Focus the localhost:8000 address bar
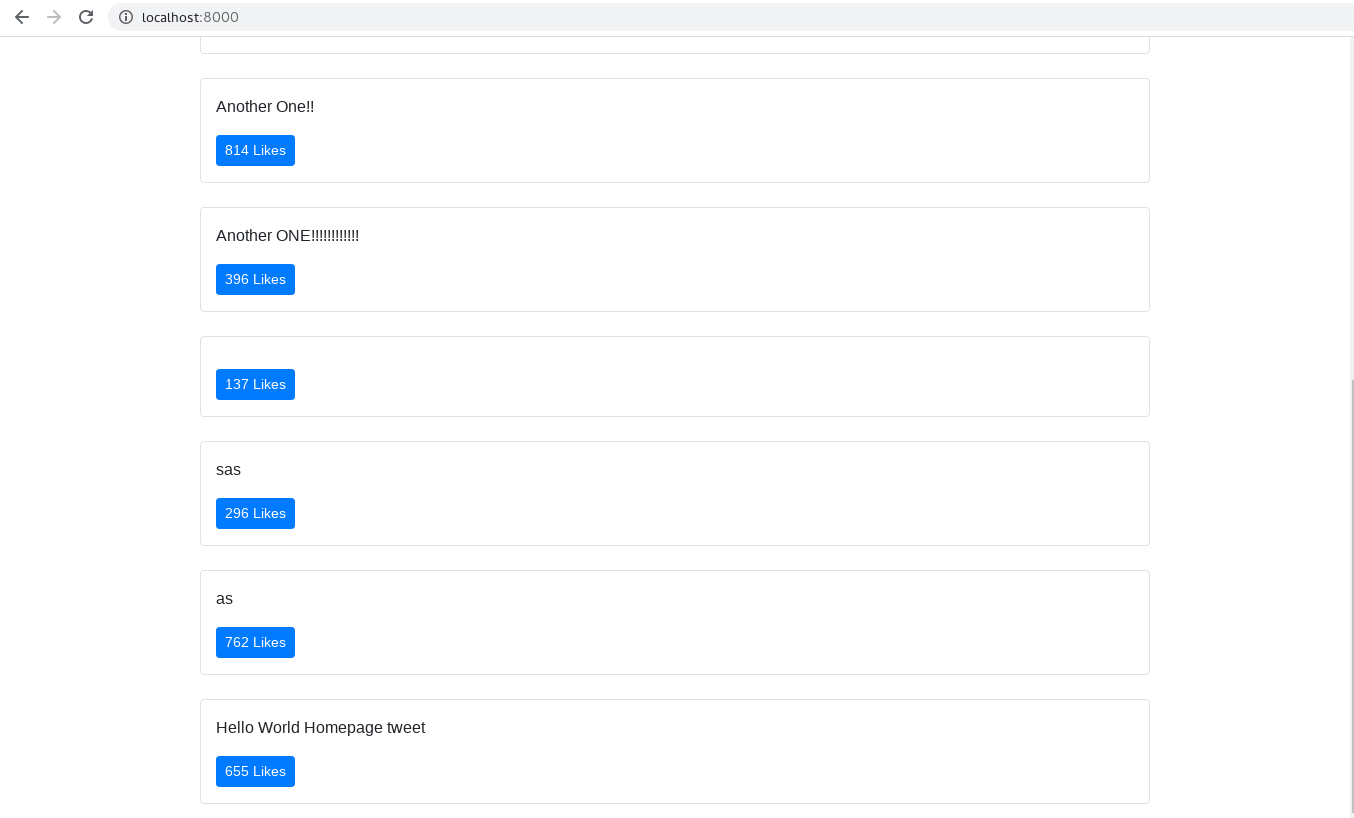The image size is (1354, 818). (730, 17)
